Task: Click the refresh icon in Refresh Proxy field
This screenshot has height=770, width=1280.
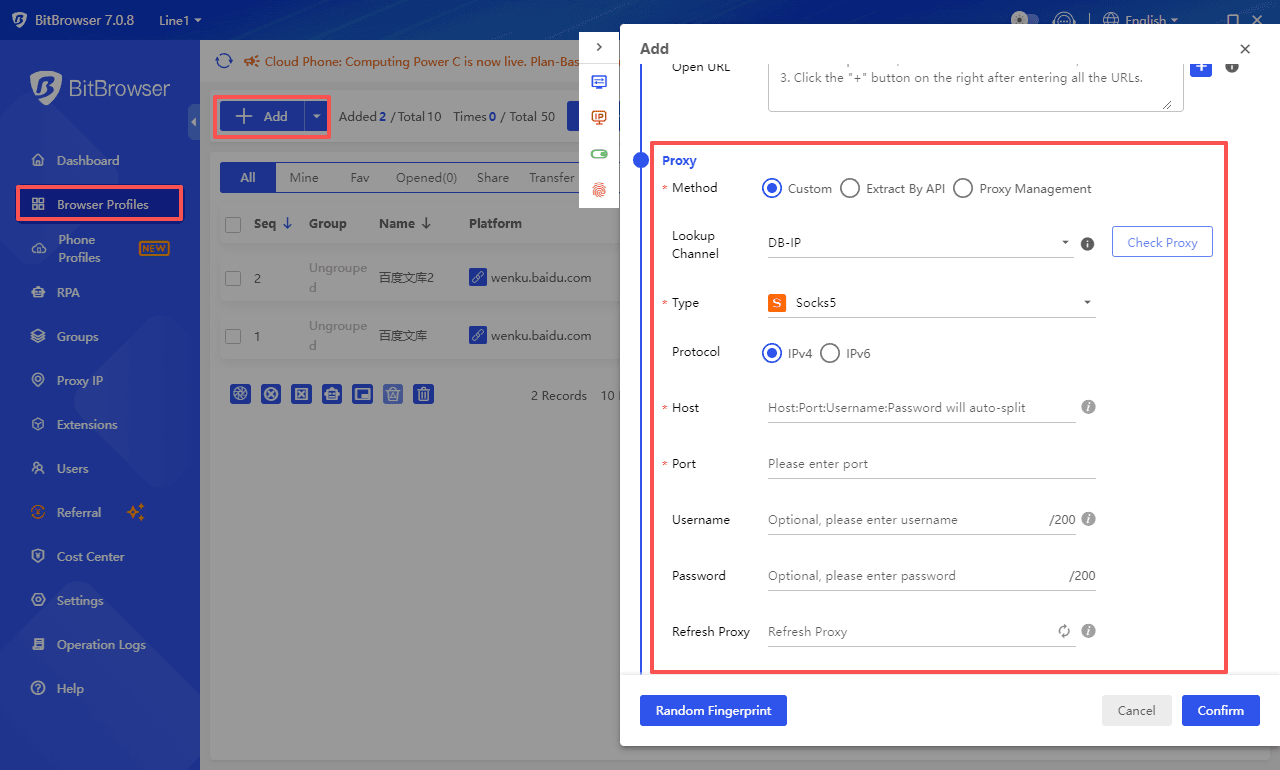Action: [x=1064, y=632]
